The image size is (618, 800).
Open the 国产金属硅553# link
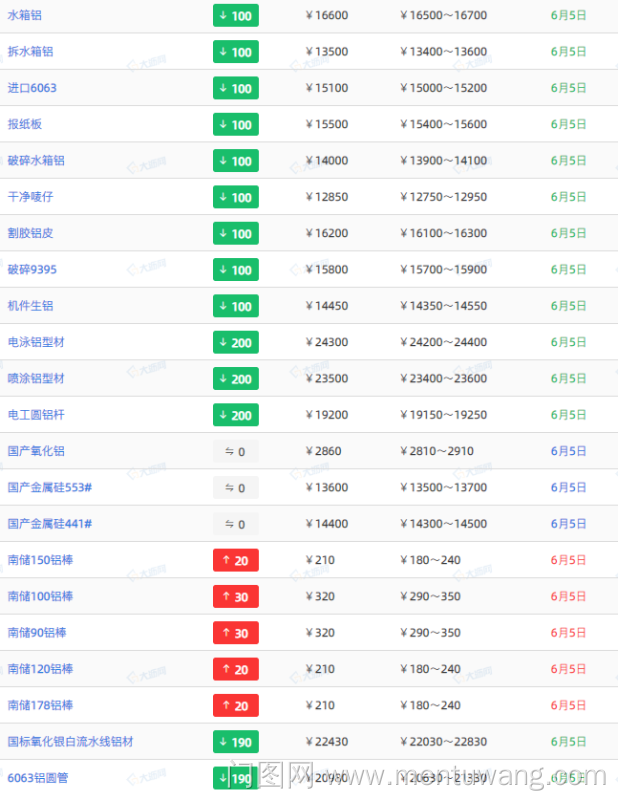50,488
